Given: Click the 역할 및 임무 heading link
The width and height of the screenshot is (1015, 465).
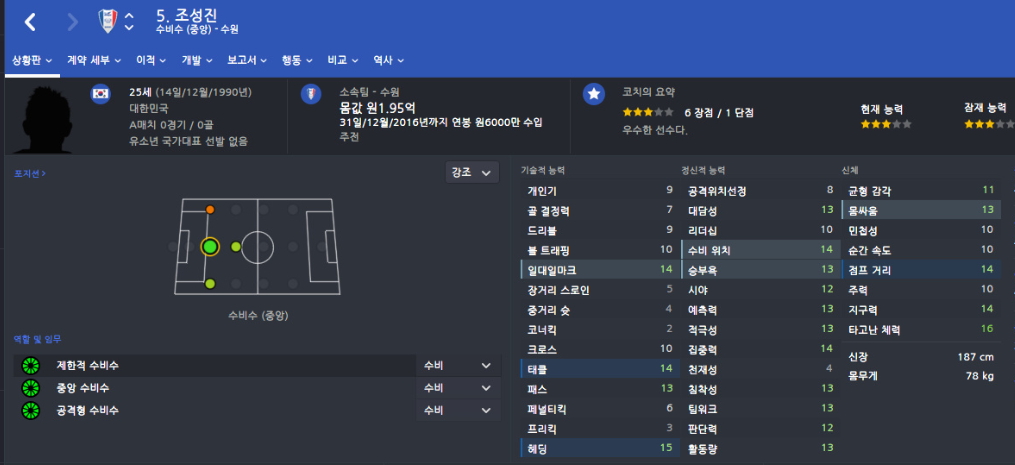Looking at the screenshot, I should [x=38, y=339].
